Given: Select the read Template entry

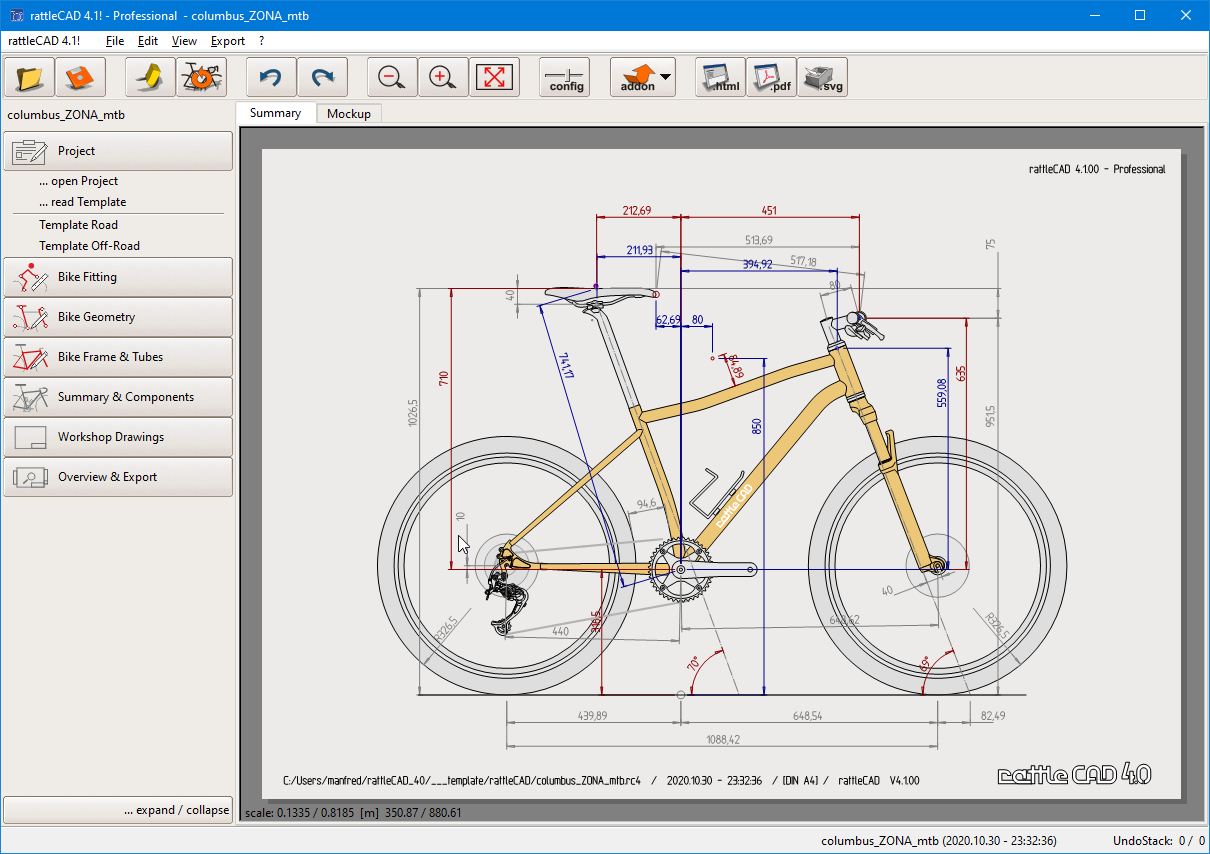Looking at the screenshot, I should [82, 202].
